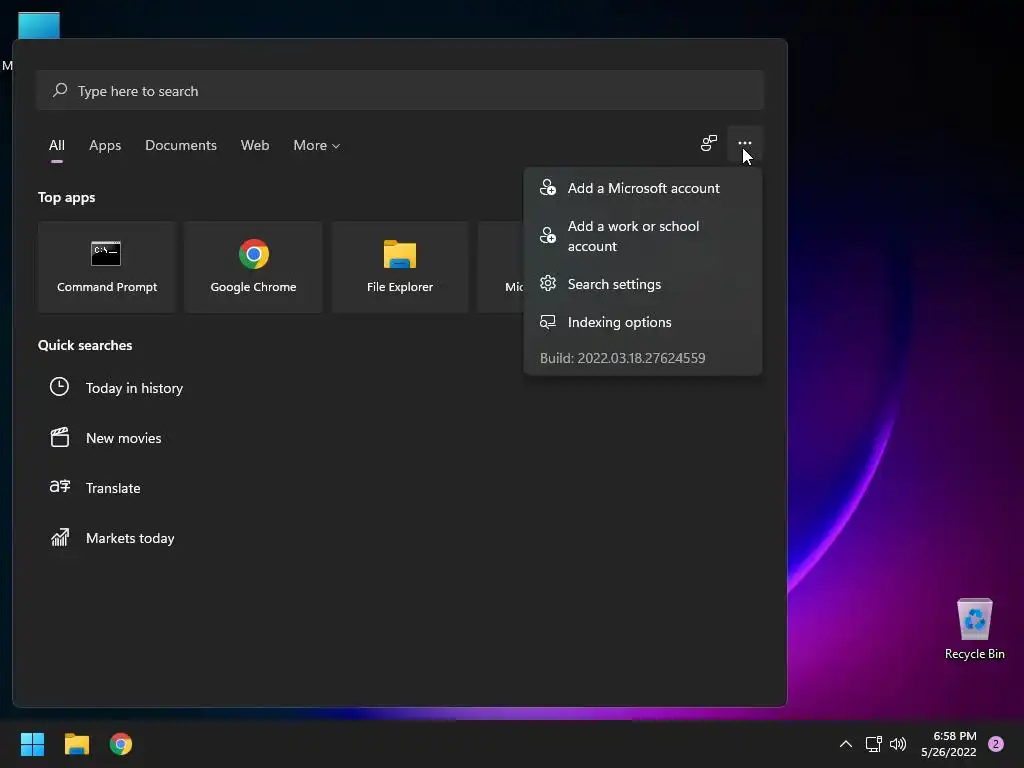This screenshot has height=768, width=1024.
Task: Click the volume speaker tray icon
Action: [898, 744]
